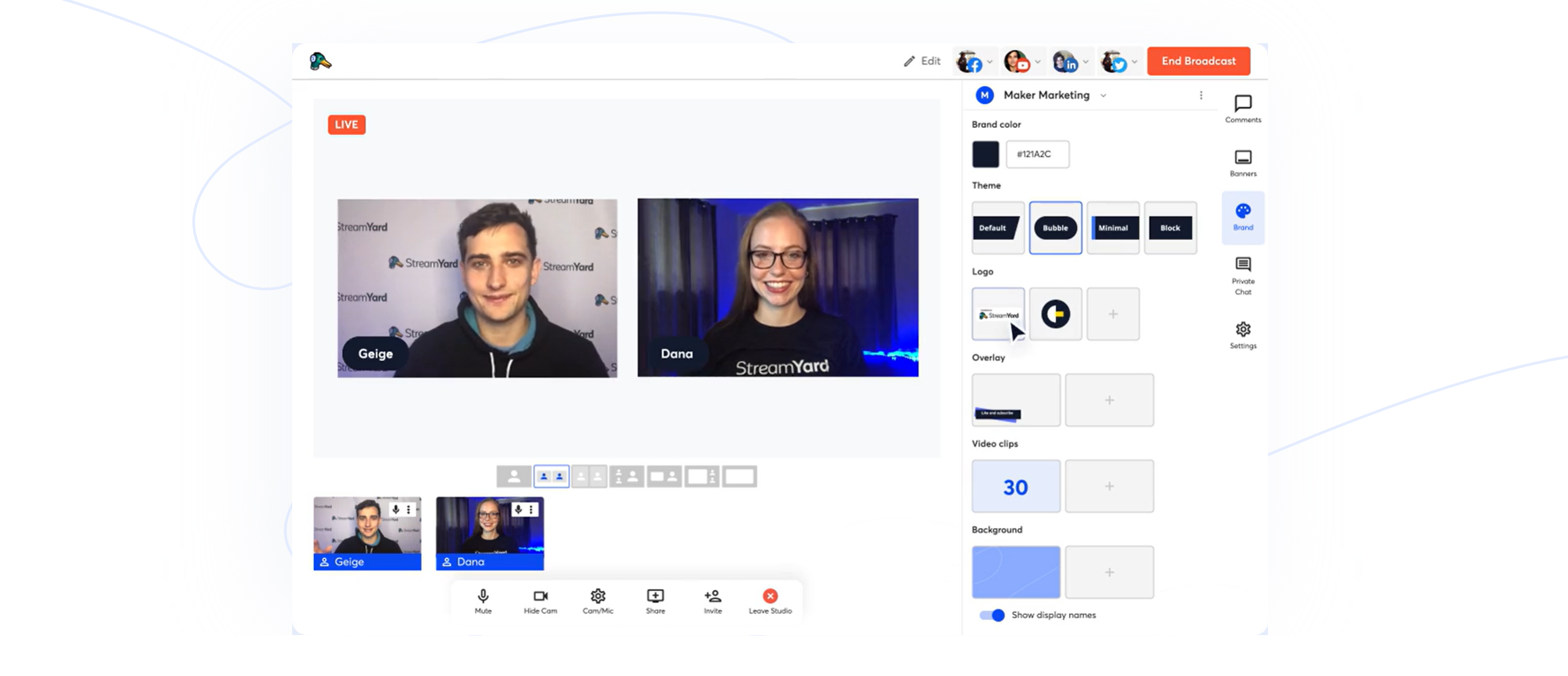
Task: Expand the Maker Marketing brand dropdown
Action: [x=1103, y=95]
